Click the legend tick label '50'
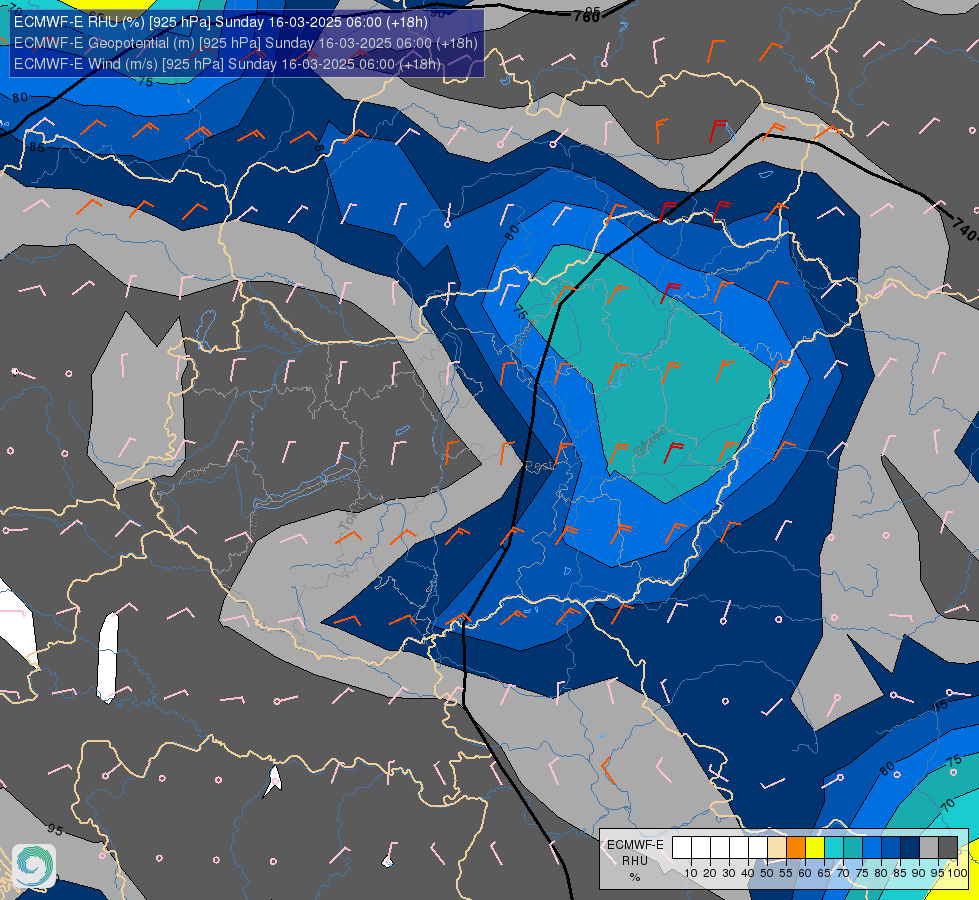The image size is (979, 900). click(767, 873)
